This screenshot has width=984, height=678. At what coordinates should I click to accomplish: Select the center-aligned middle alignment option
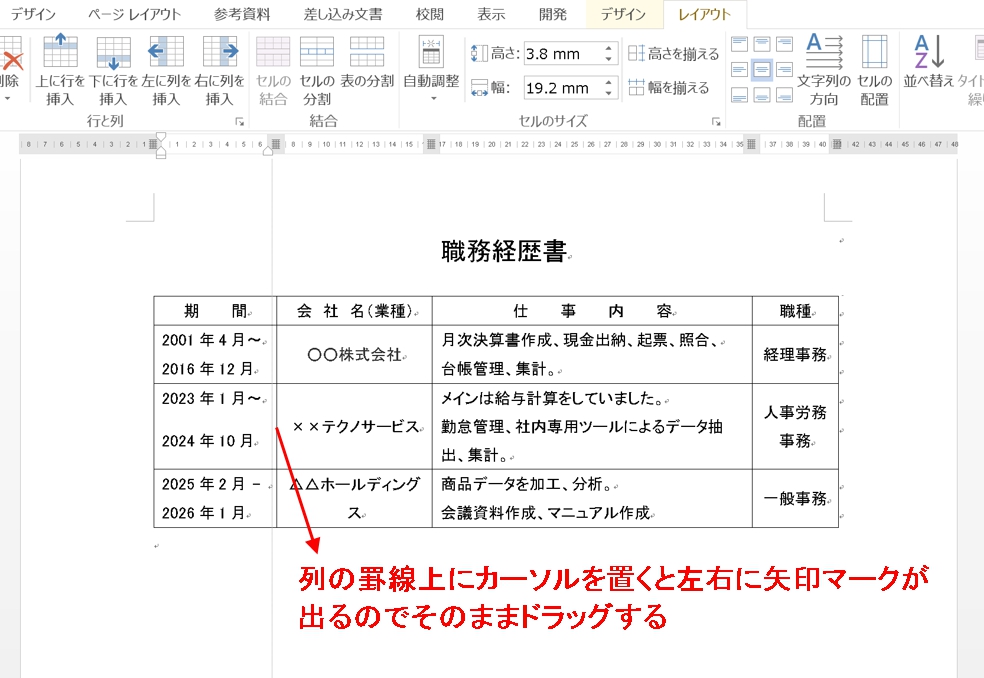762,69
